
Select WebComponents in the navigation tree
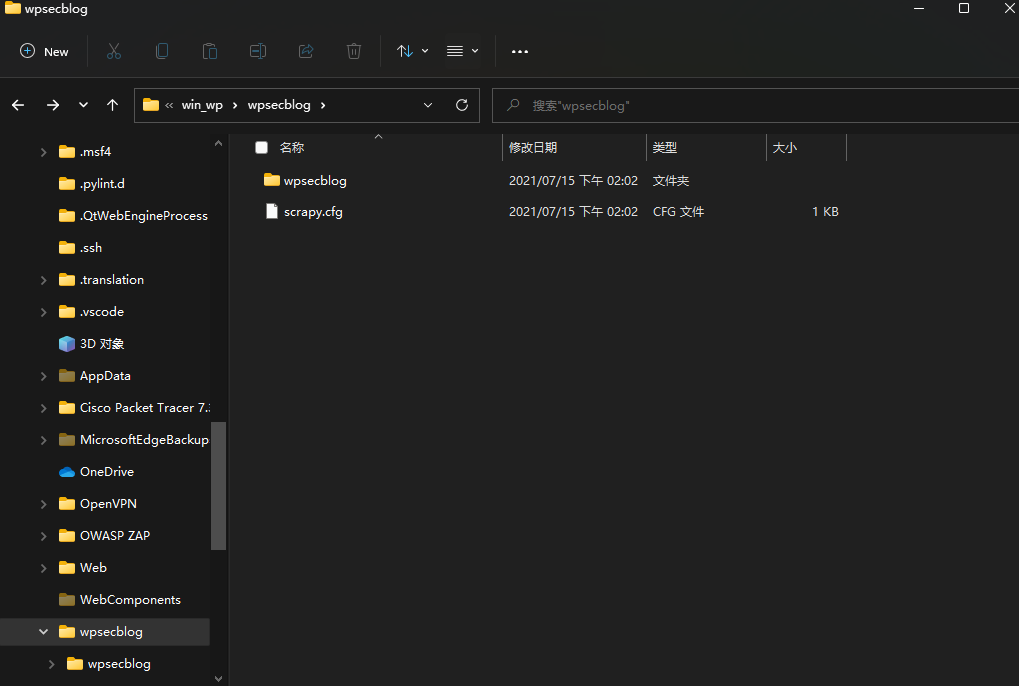pos(130,600)
